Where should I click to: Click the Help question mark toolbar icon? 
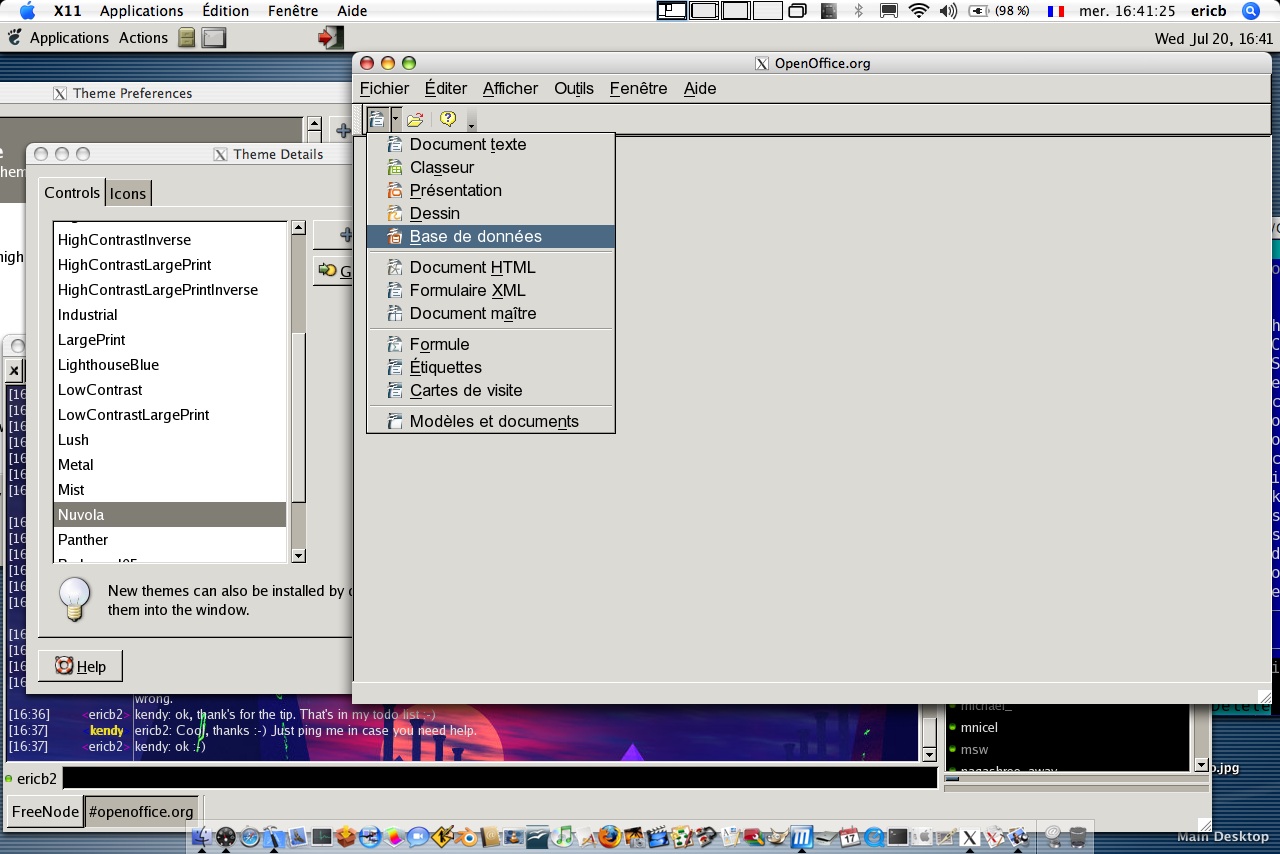[447, 119]
